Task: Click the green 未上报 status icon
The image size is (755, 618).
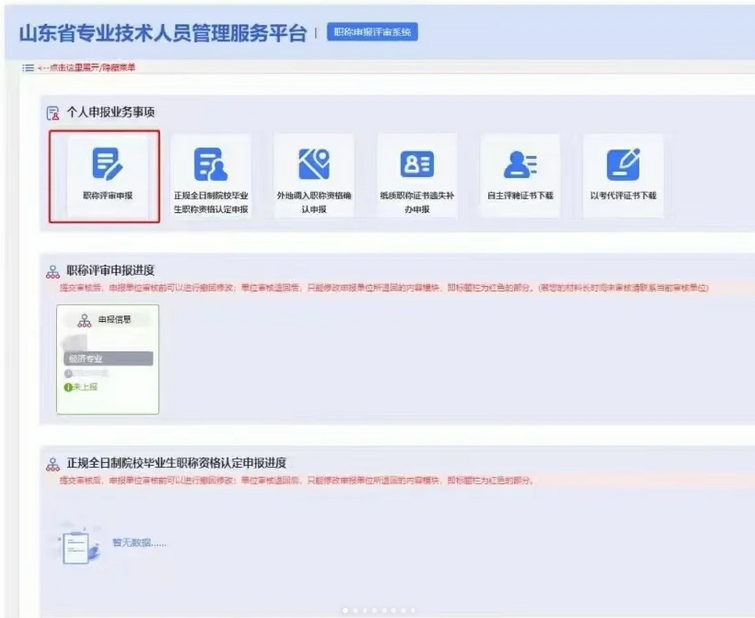Action: (x=68, y=387)
